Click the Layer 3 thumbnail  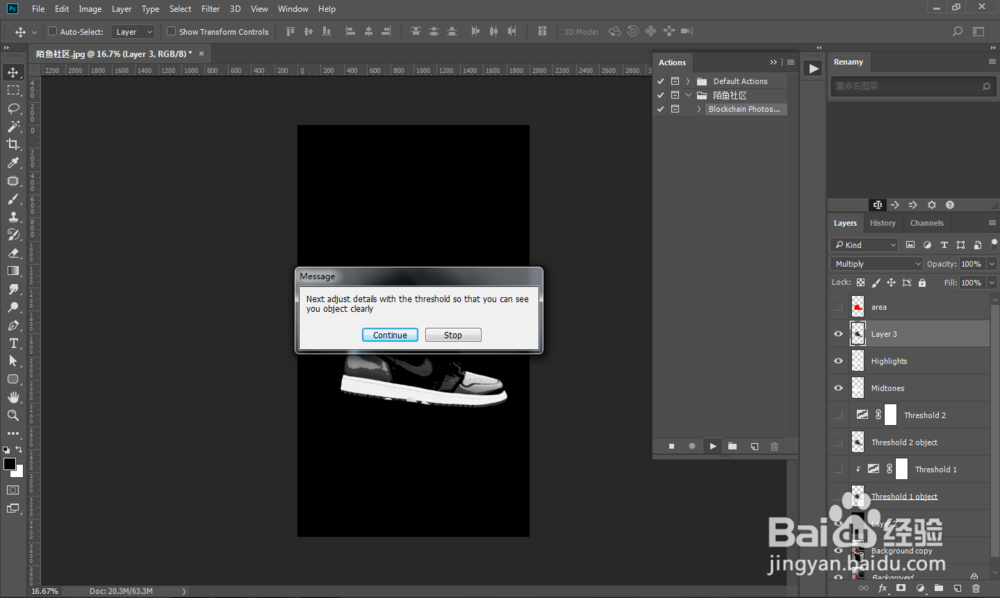tap(858, 334)
